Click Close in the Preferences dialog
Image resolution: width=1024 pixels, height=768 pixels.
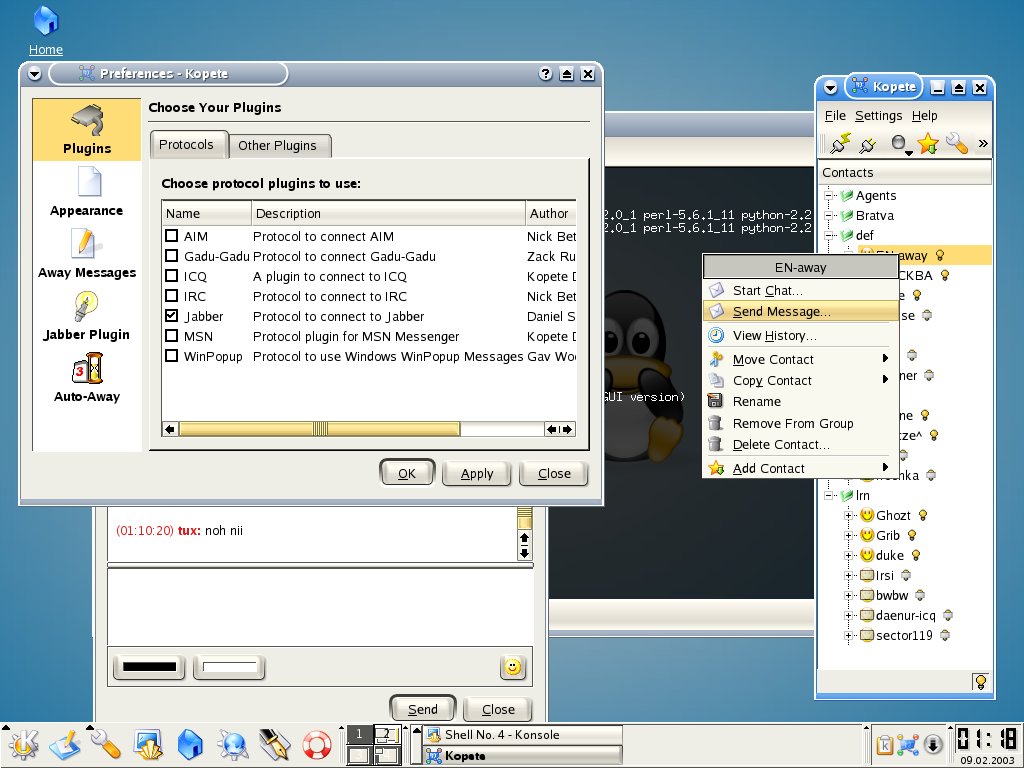click(554, 473)
